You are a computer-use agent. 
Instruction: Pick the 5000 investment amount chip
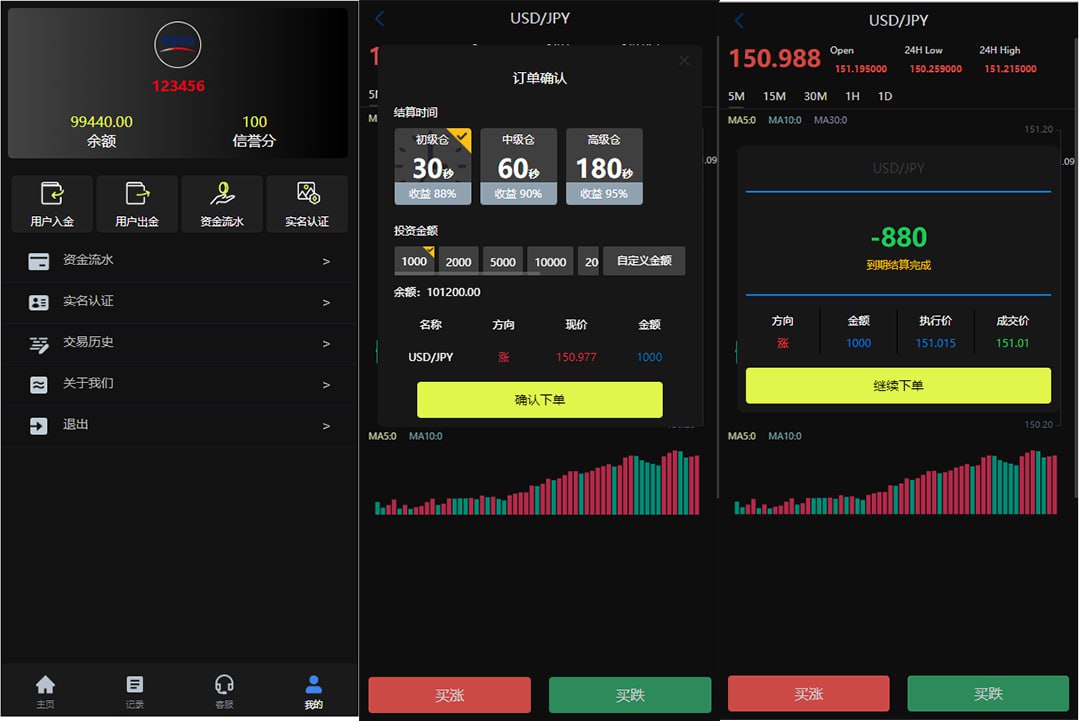tap(503, 262)
